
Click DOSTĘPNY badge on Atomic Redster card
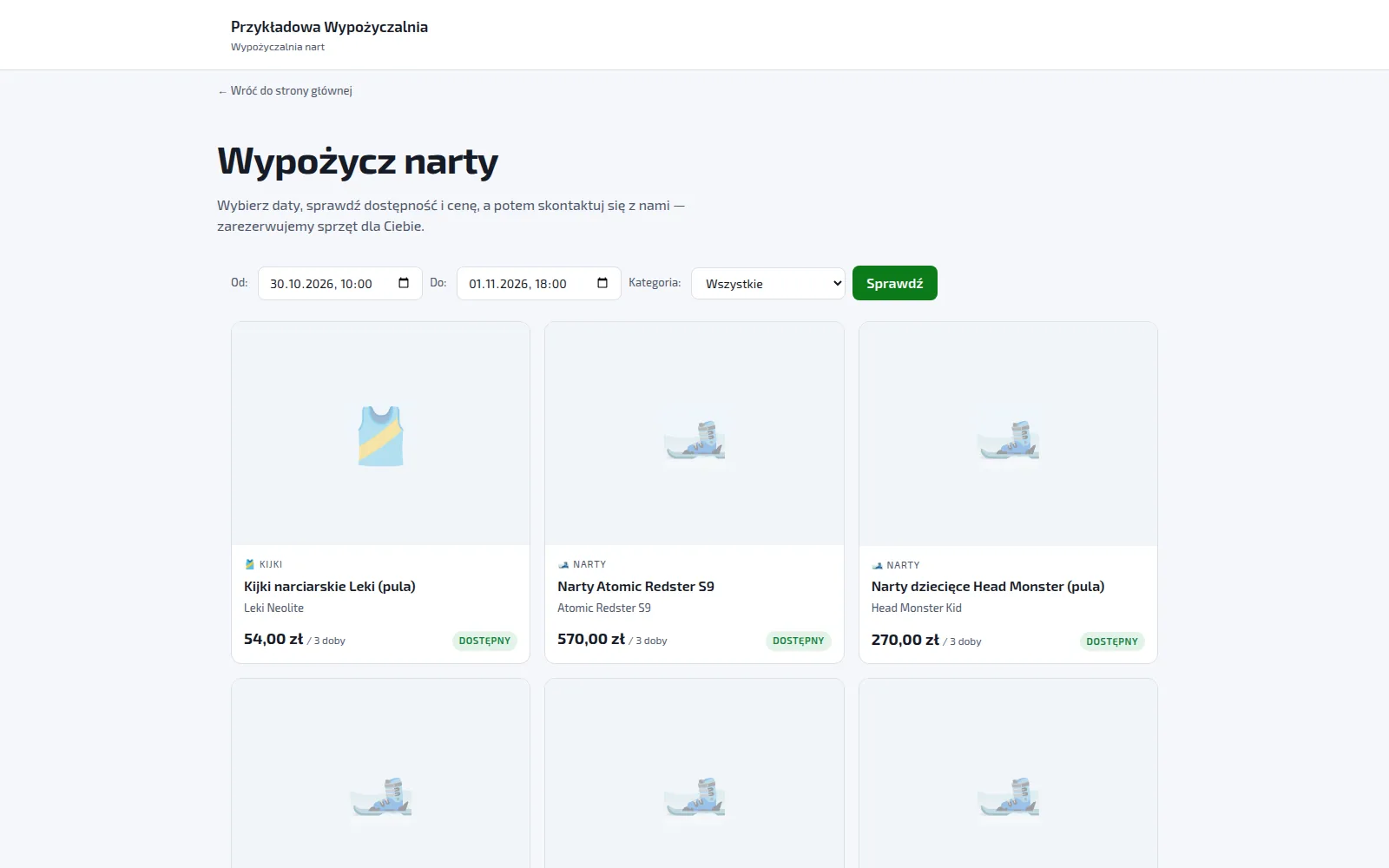(799, 641)
